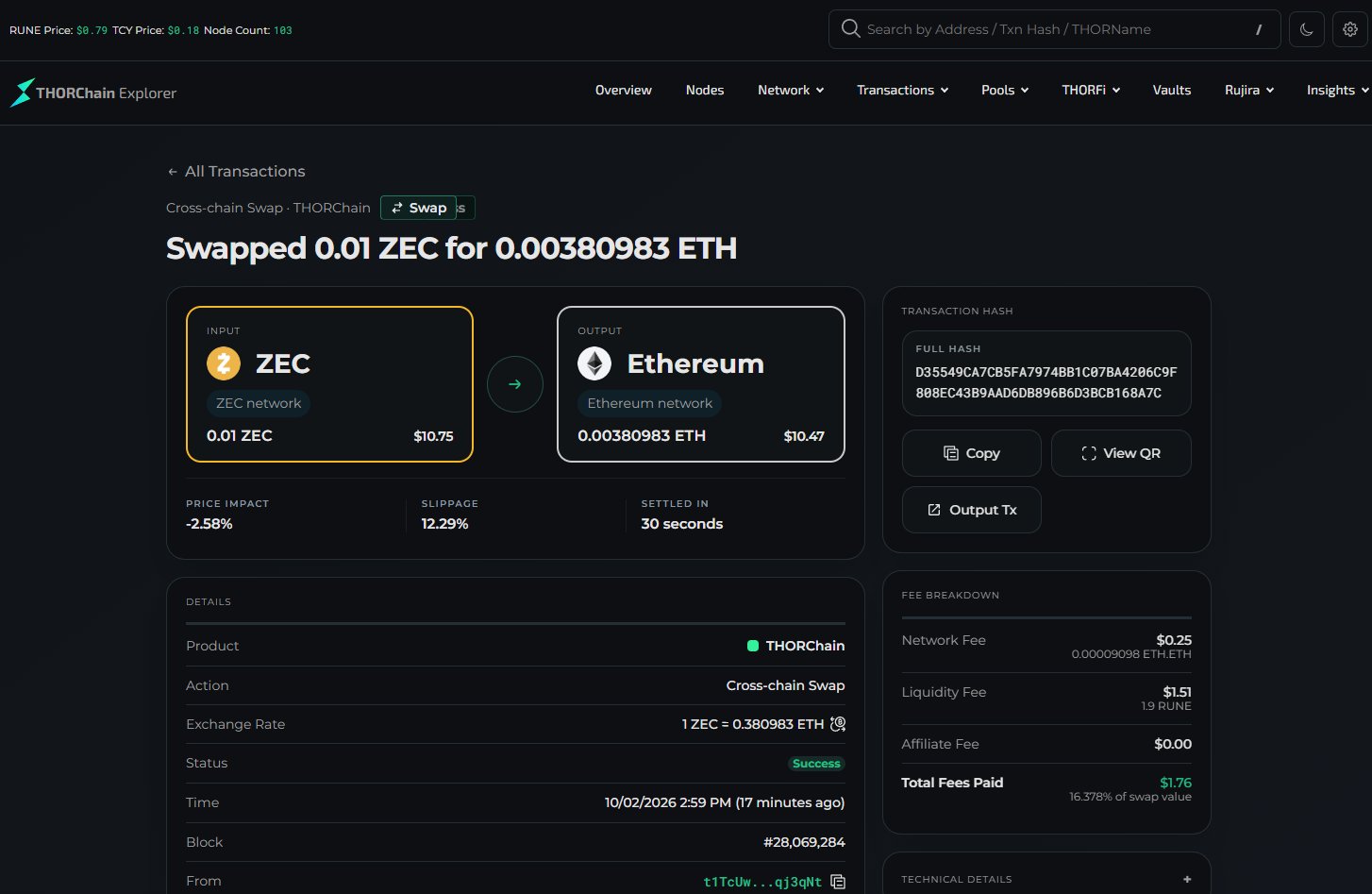Navigate to the Nodes page
Image resolution: width=1372 pixels, height=894 pixels.
coord(705,90)
